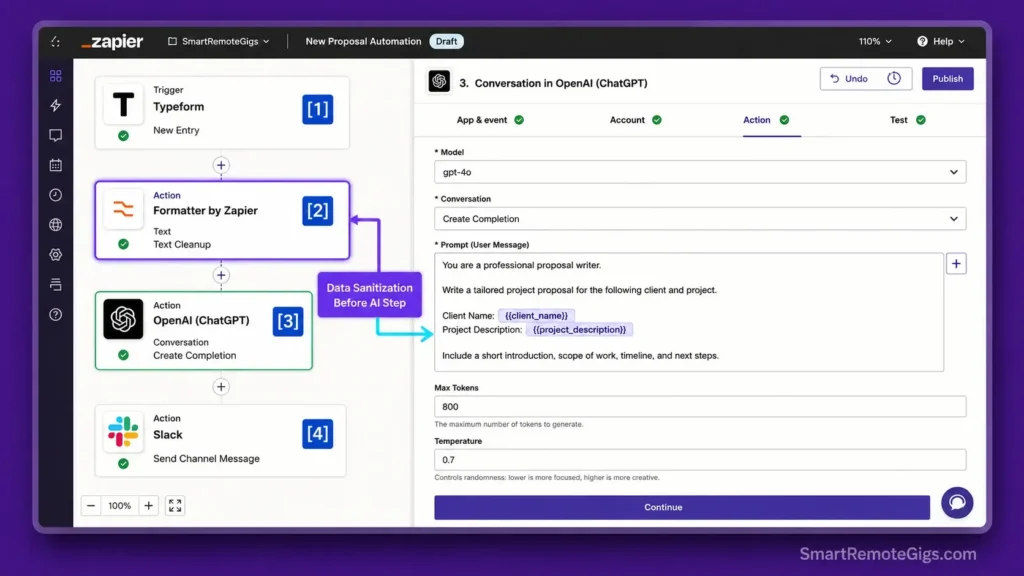Select the Formatter by Zapier step card

click(x=222, y=221)
